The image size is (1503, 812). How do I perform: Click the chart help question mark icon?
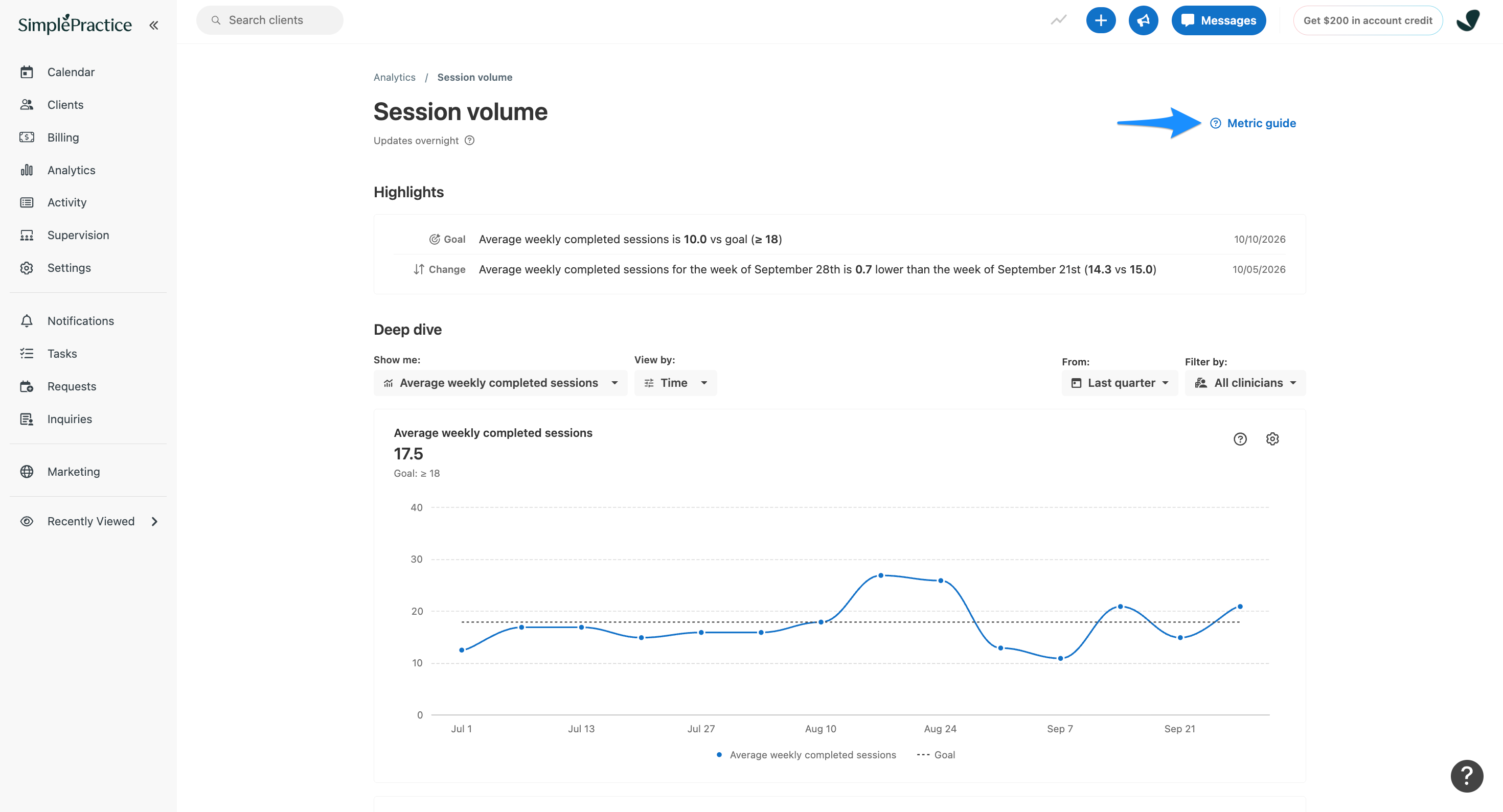pos(1240,438)
